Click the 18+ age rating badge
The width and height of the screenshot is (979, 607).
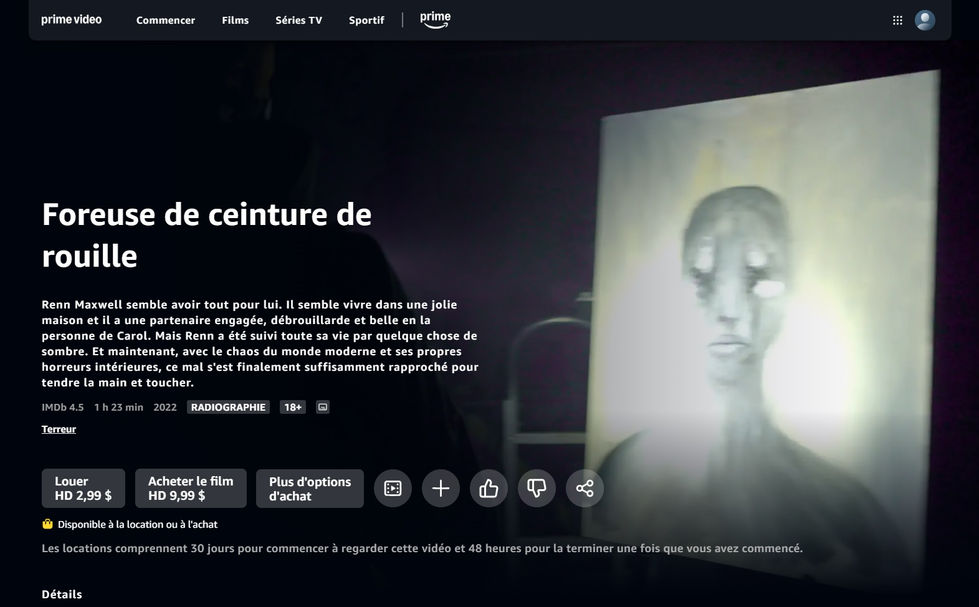(293, 407)
